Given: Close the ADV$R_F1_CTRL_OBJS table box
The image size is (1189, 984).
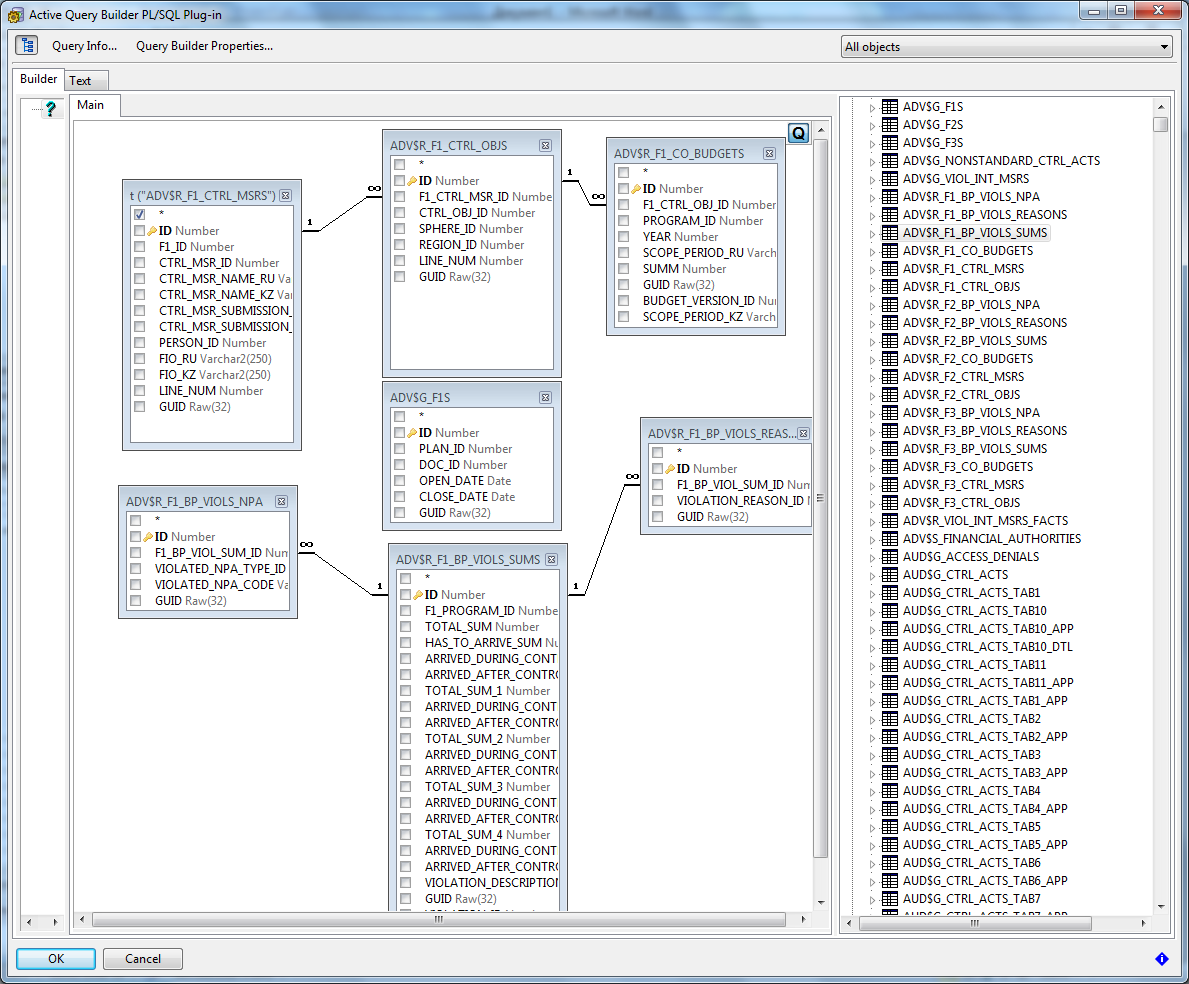Looking at the screenshot, I should [x=545, y=146].
